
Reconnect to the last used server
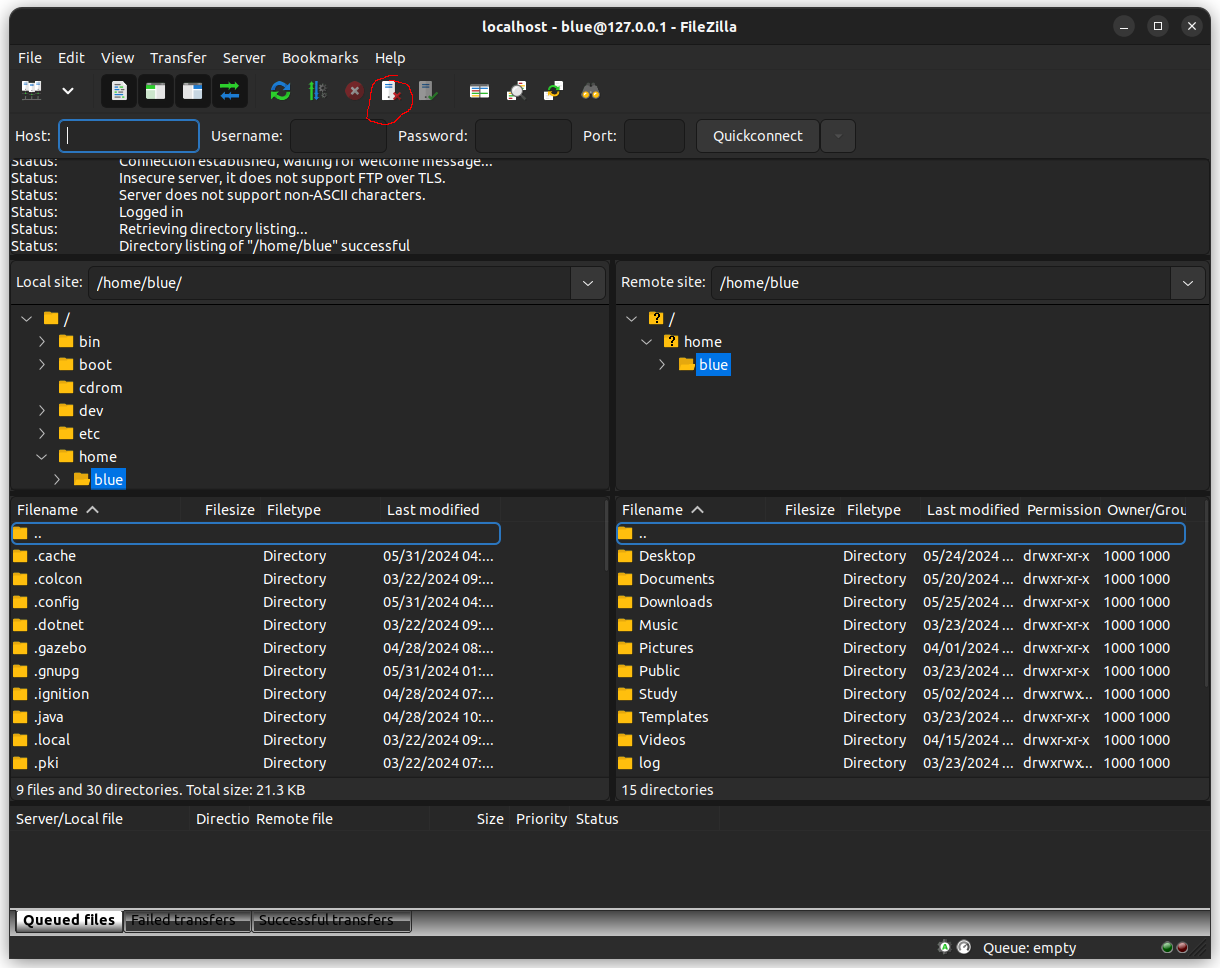(x=427, y=91)
